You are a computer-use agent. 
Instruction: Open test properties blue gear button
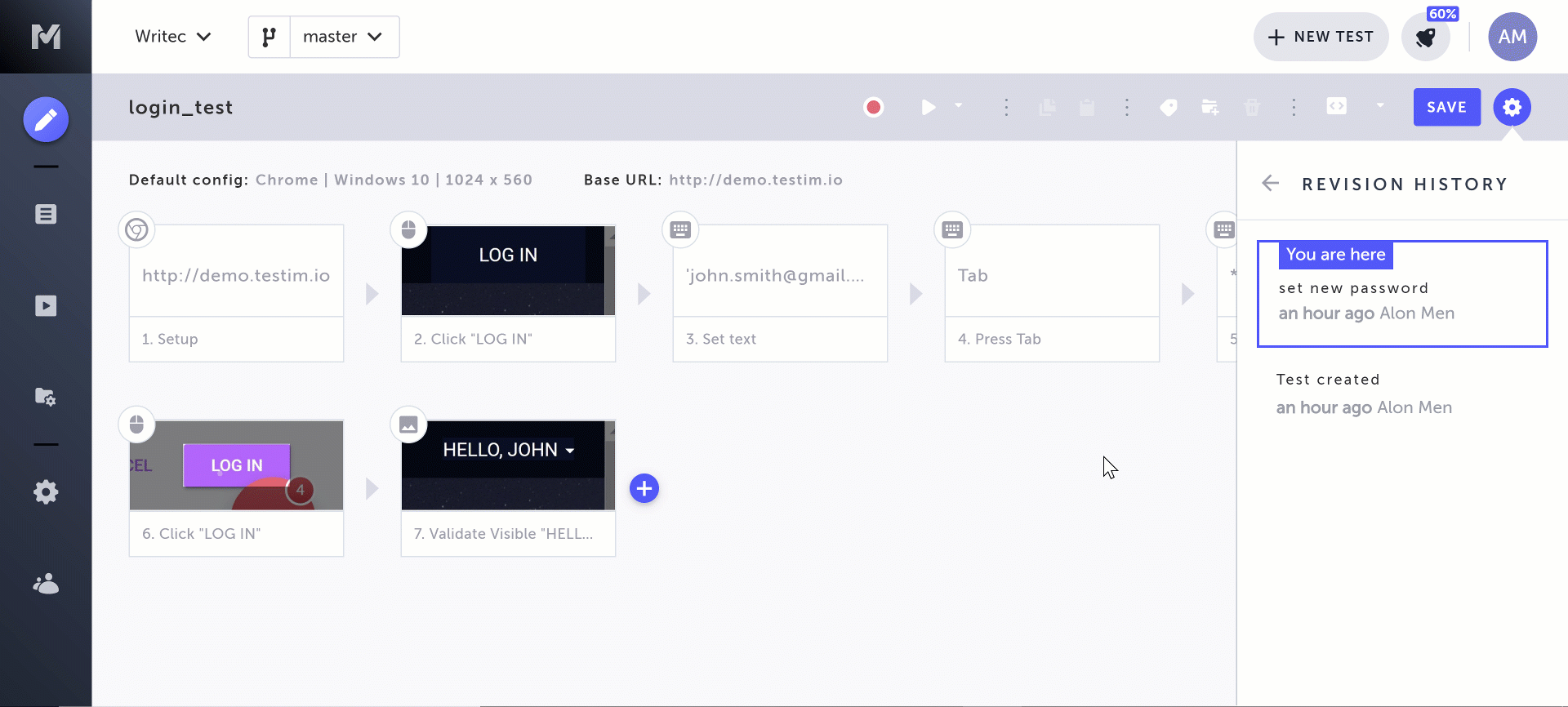click(1512, 107)
